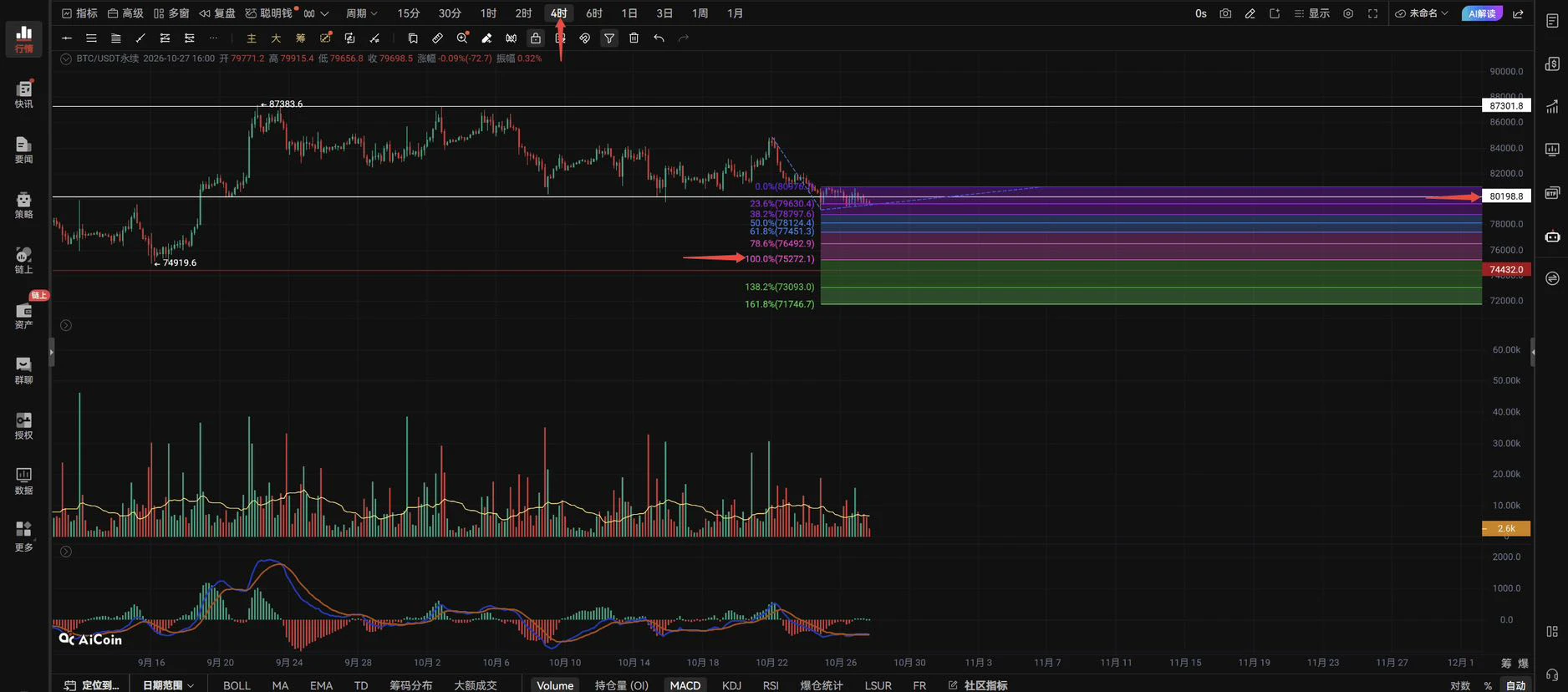Switch to the 1周 timeframe
Screen dimensions: 1568x692
[700, 13]
